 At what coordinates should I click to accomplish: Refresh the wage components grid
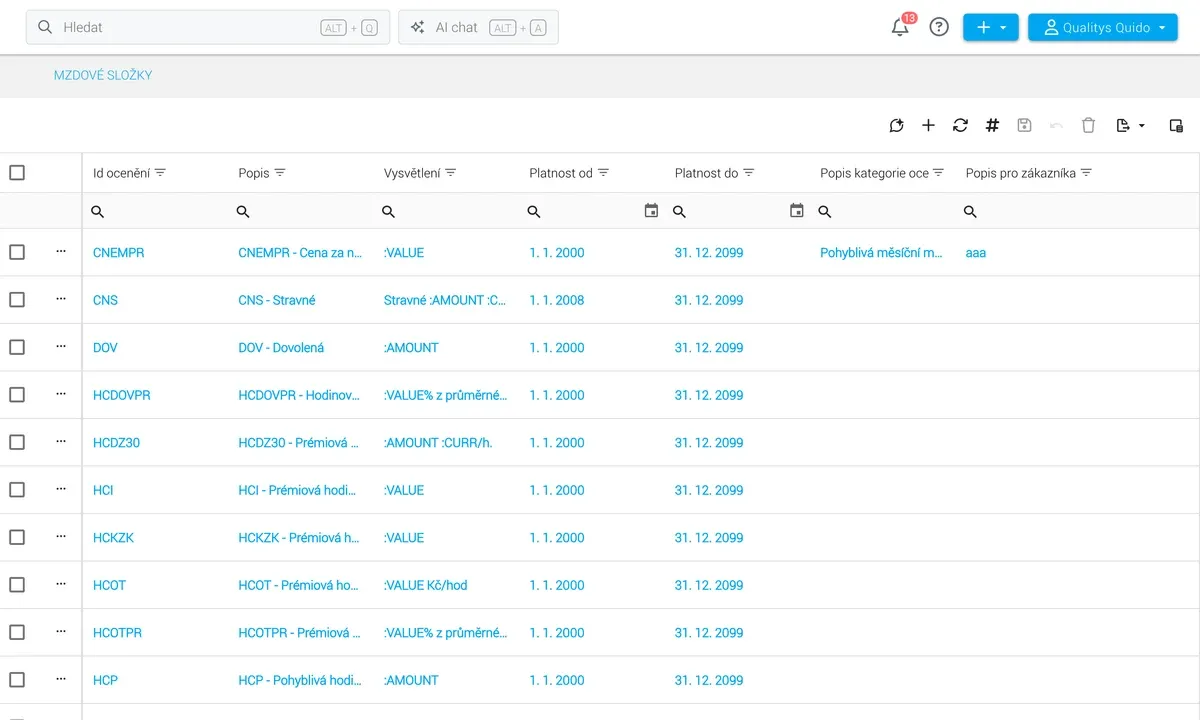(x=960, y=125)
